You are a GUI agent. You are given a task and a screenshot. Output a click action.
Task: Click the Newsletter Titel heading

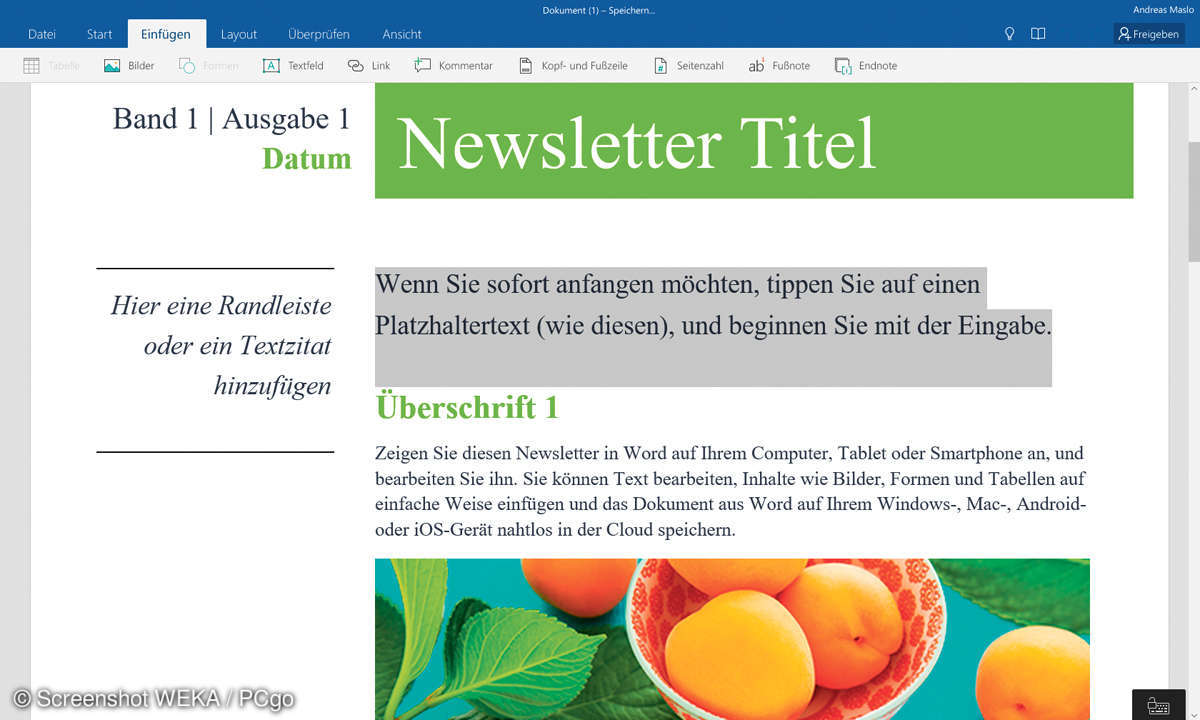pos(636,144)
